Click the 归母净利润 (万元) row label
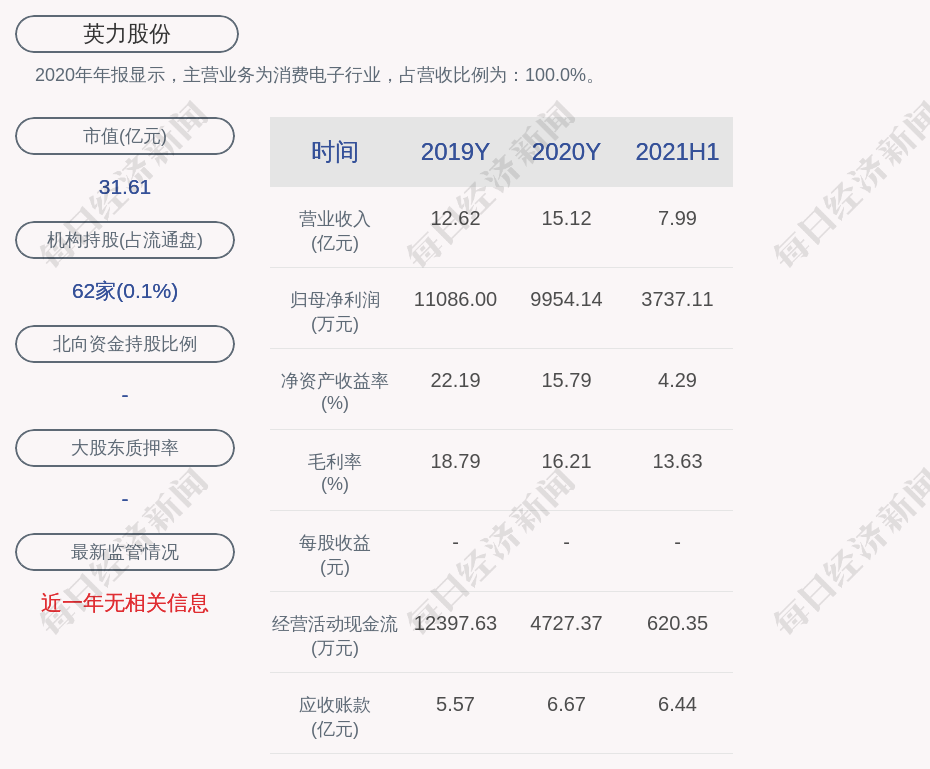 tap(335, 312)
